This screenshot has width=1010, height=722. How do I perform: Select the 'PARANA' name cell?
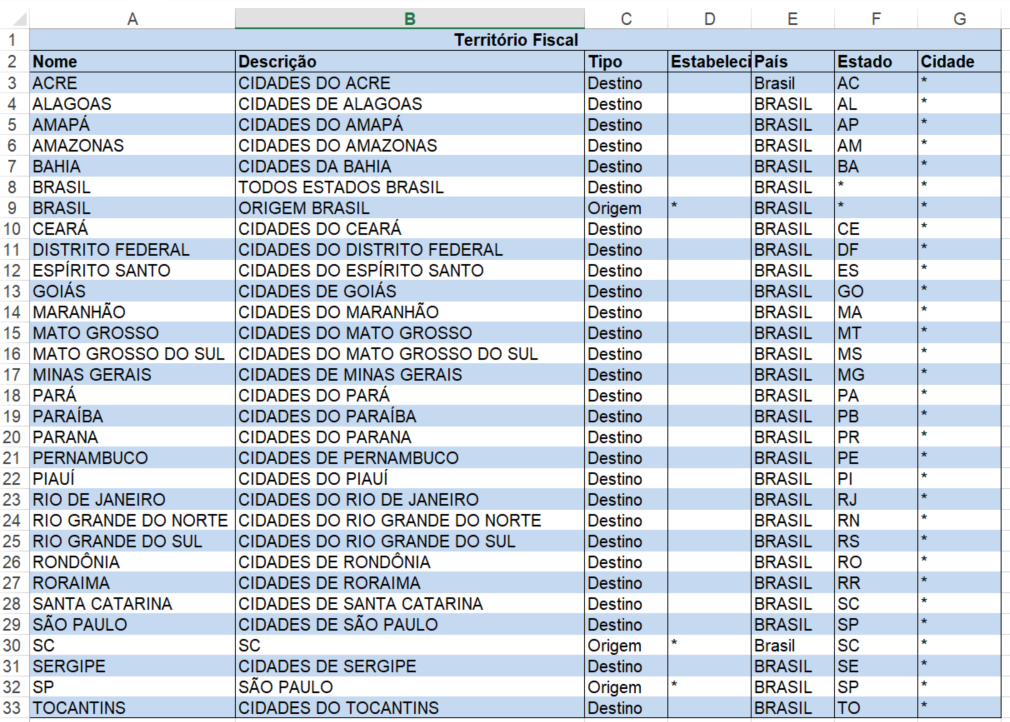132,437
